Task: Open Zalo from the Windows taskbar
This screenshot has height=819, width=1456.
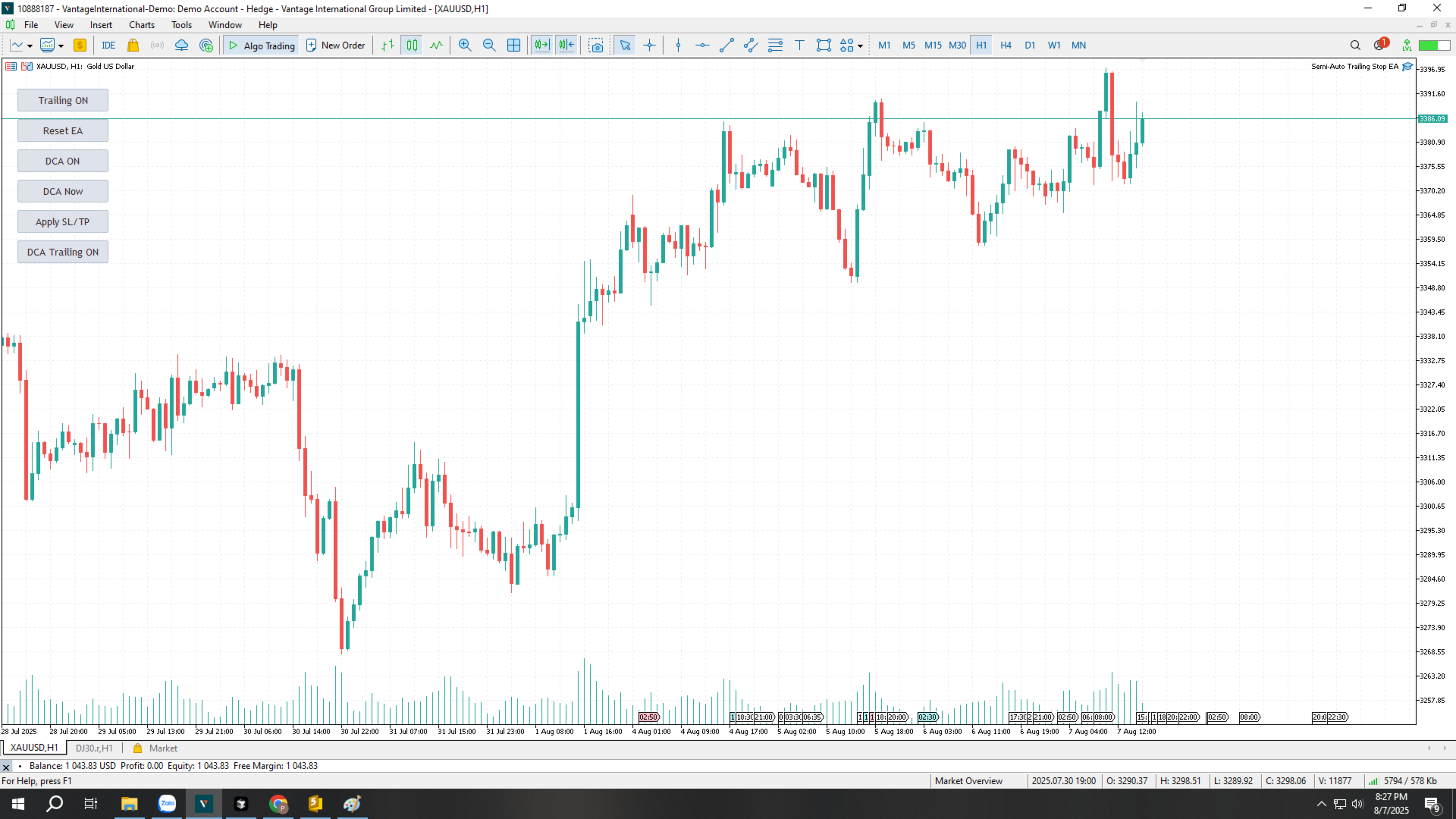Action: click(x=167, y=804)
